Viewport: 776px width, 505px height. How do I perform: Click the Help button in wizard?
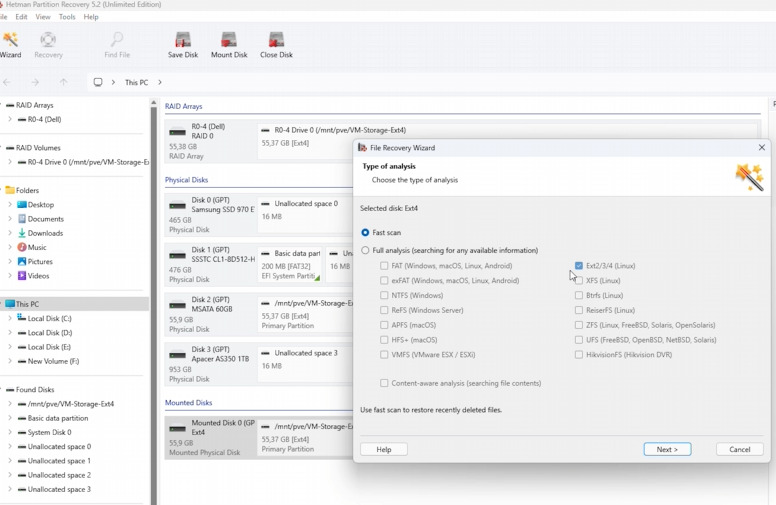point(384,449)
